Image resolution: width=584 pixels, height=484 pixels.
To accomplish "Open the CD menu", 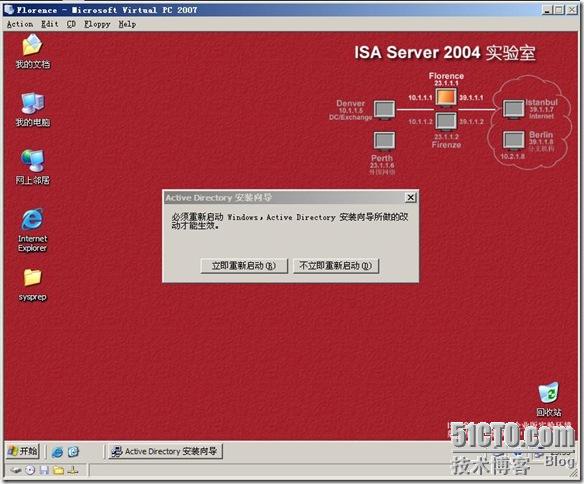I will pyautogui.click(x=71, y=24).
